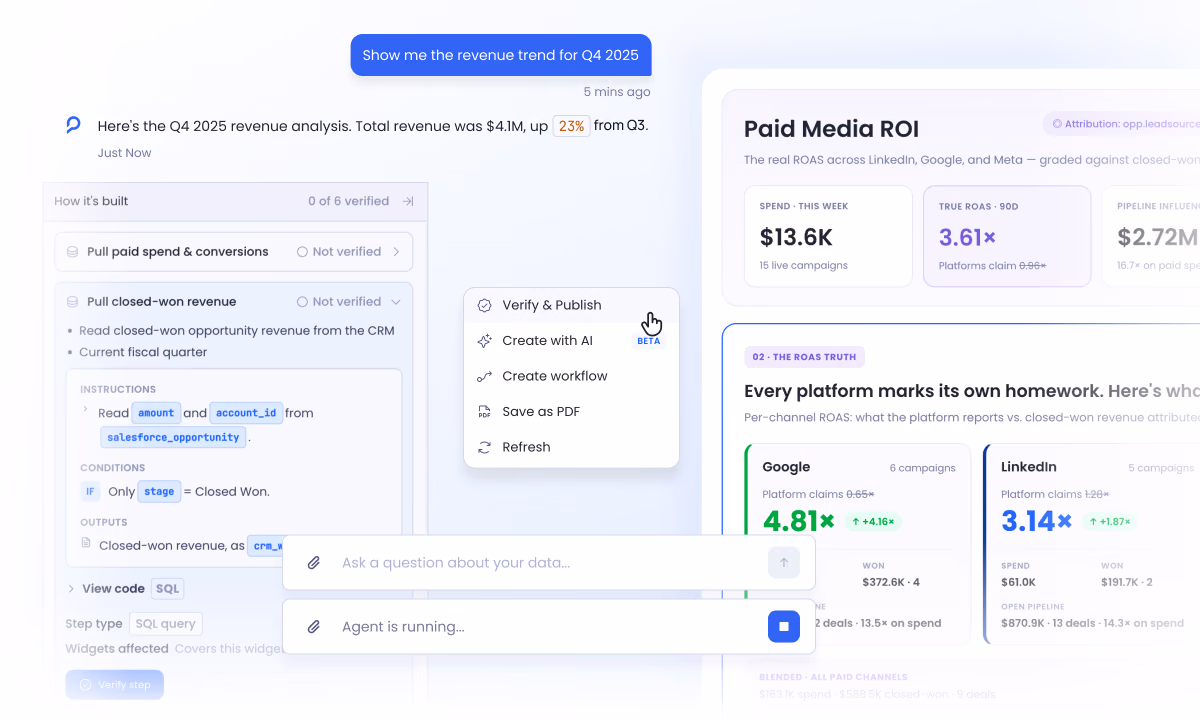Click the 02 The ROAS Truth tag
The height and width of the screenshot is (720, 1200).
805,357
